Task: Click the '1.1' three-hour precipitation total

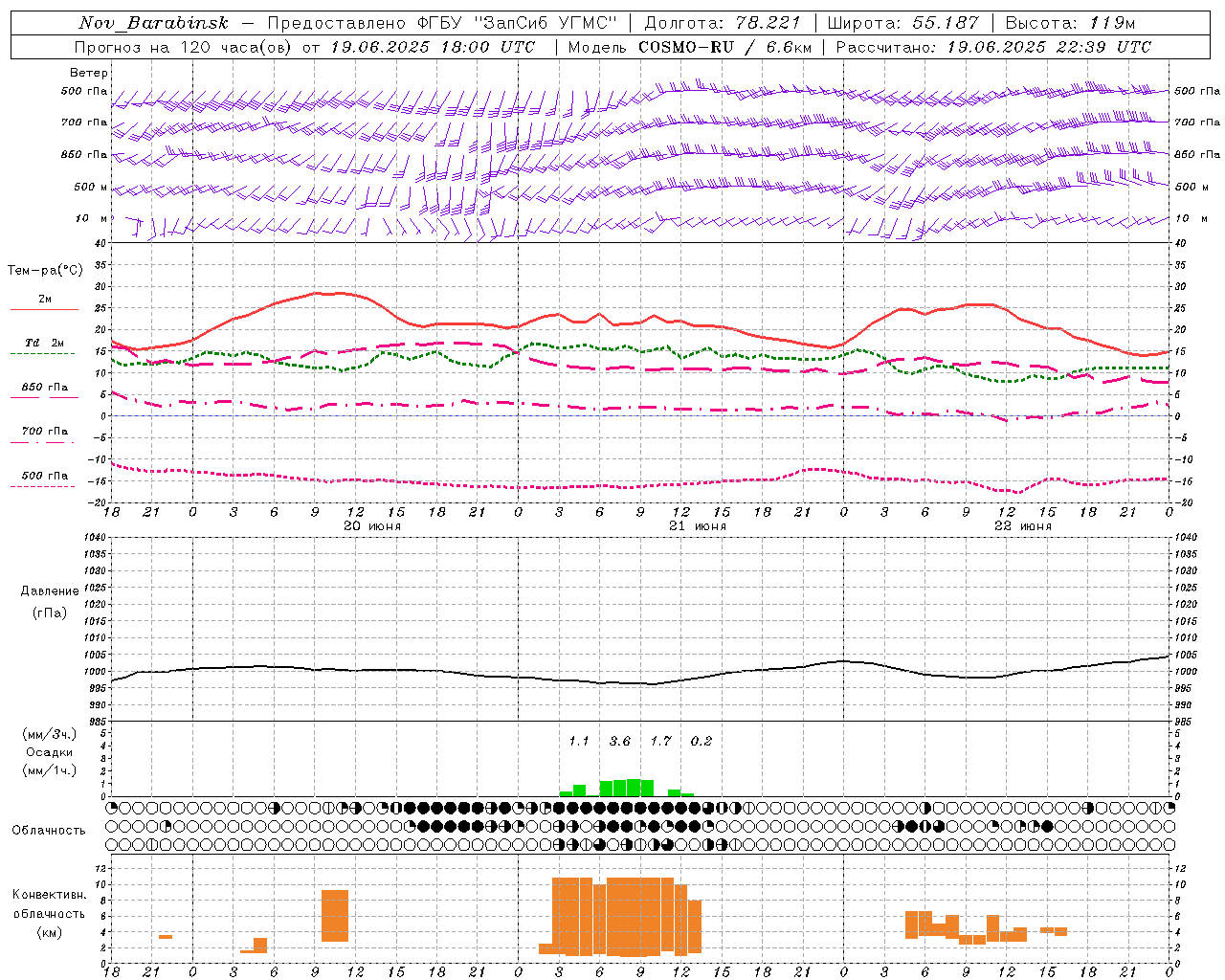Action: coord(579,742)
